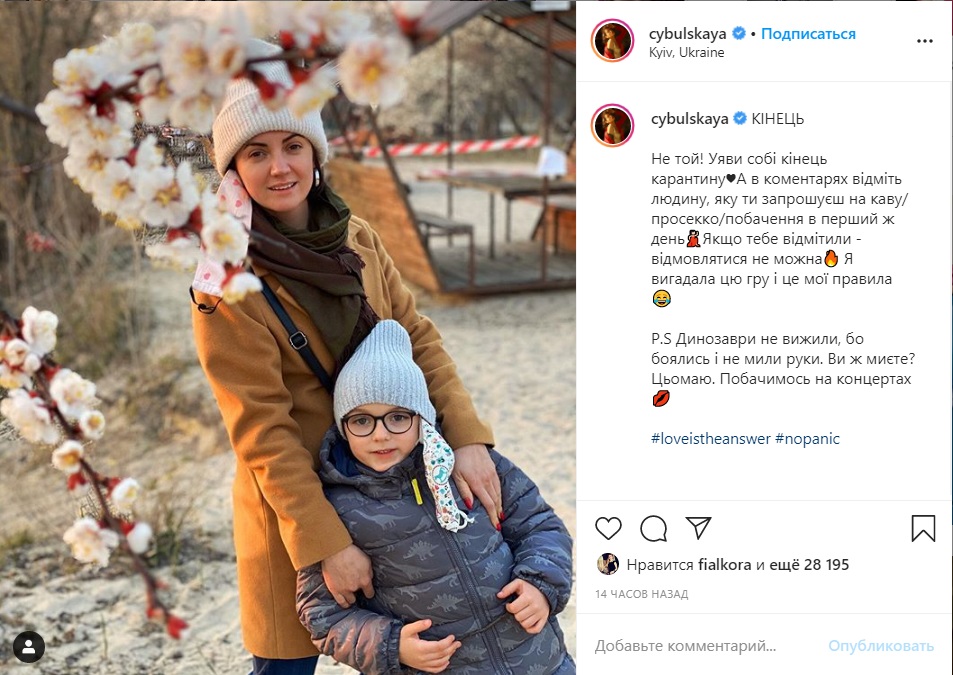Focus the Добавьте комментарий input field
953x675 pixels.
coord(705,646)
